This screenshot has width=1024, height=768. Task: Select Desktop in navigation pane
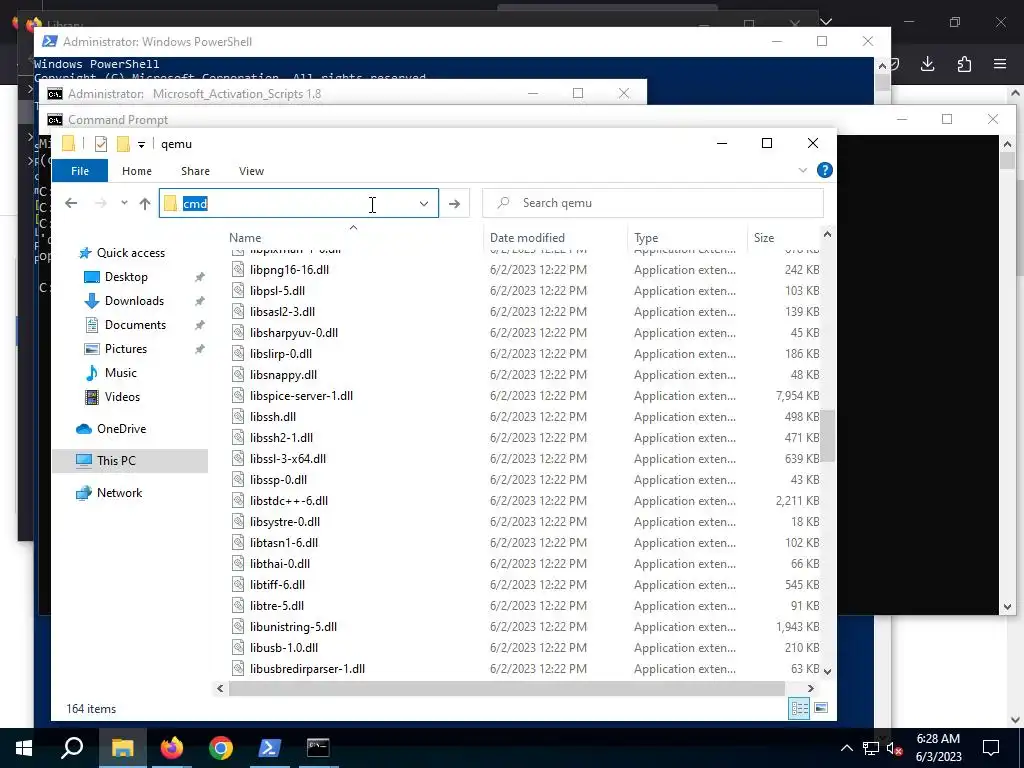pos(126,277)
